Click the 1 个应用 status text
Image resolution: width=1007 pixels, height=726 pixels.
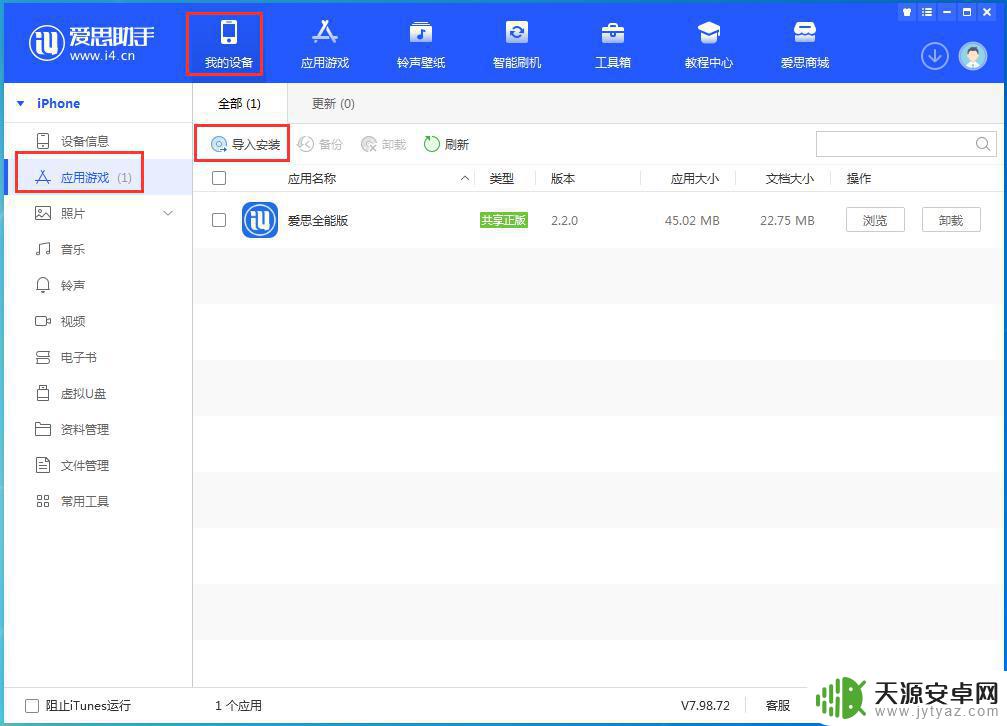[x=238, y=705]
